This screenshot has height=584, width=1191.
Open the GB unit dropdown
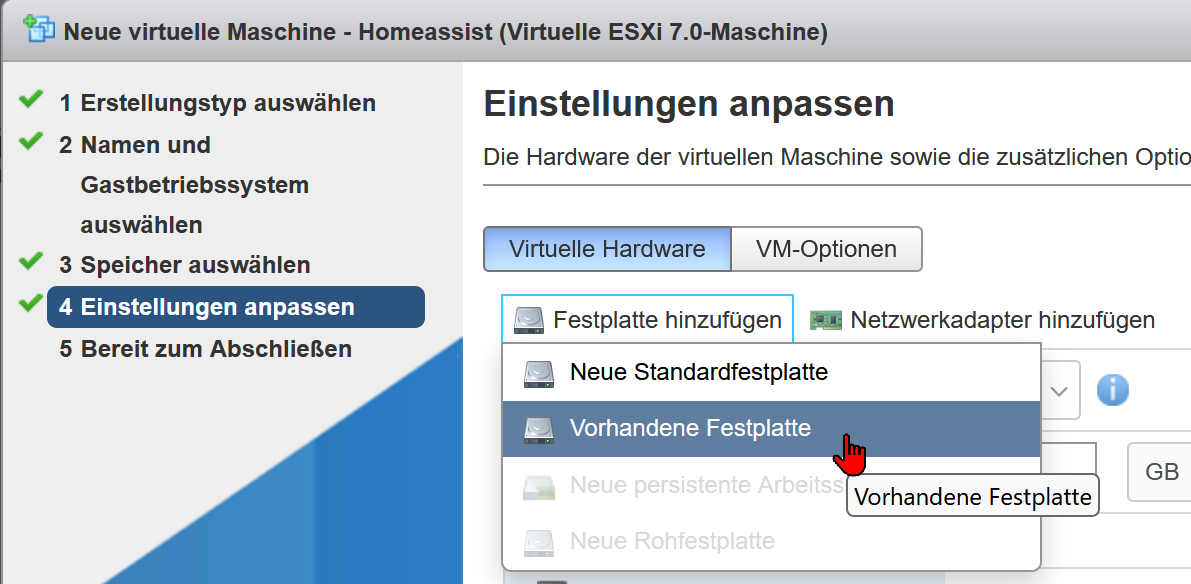[1160, 472]
